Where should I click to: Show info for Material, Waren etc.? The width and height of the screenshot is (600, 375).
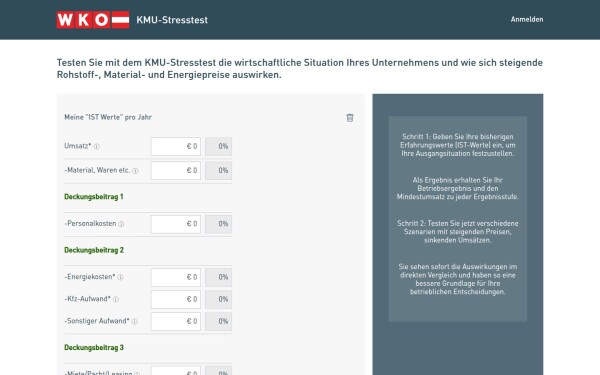135,171
